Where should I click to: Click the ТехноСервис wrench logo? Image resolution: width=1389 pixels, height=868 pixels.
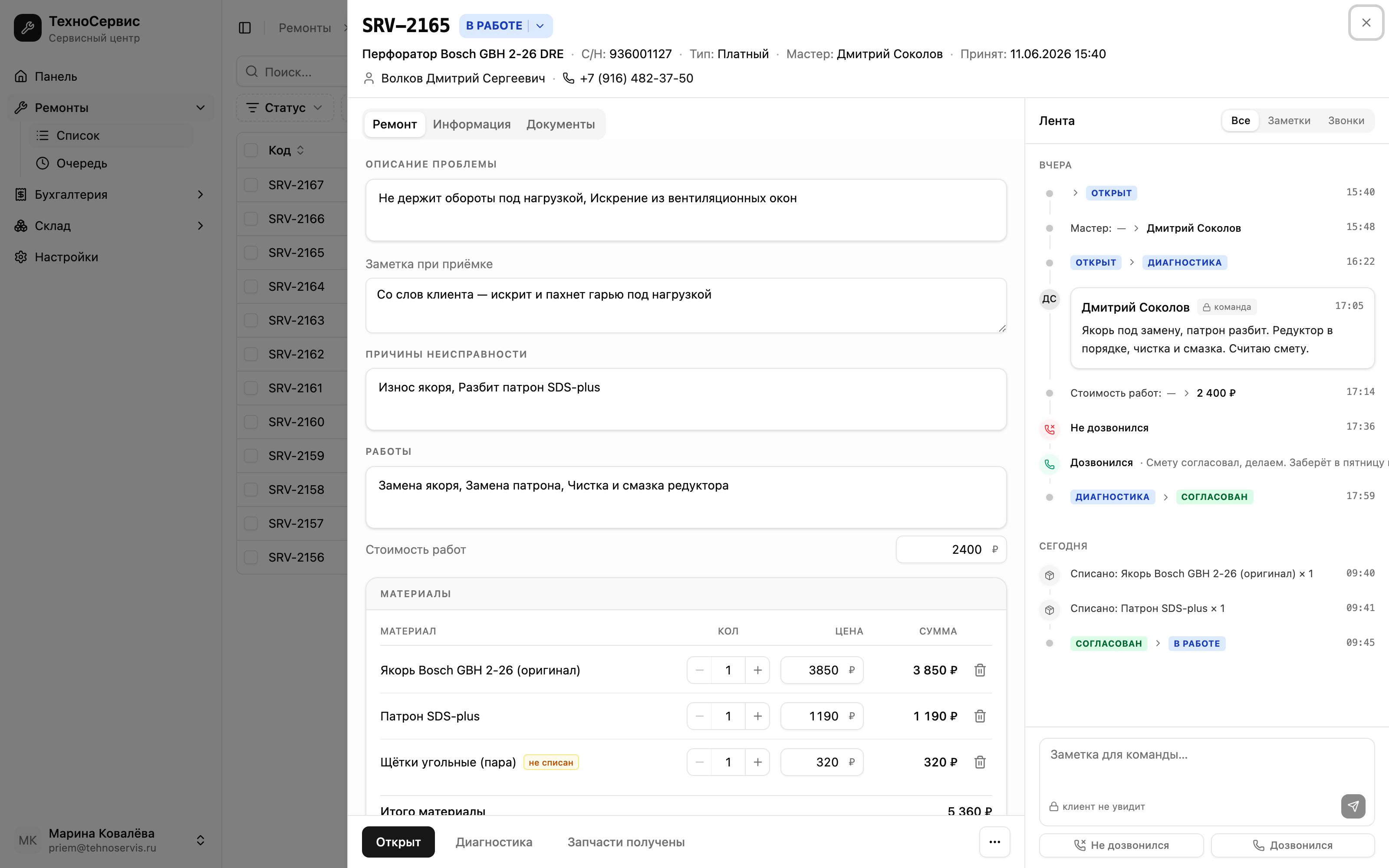point(27,27)
